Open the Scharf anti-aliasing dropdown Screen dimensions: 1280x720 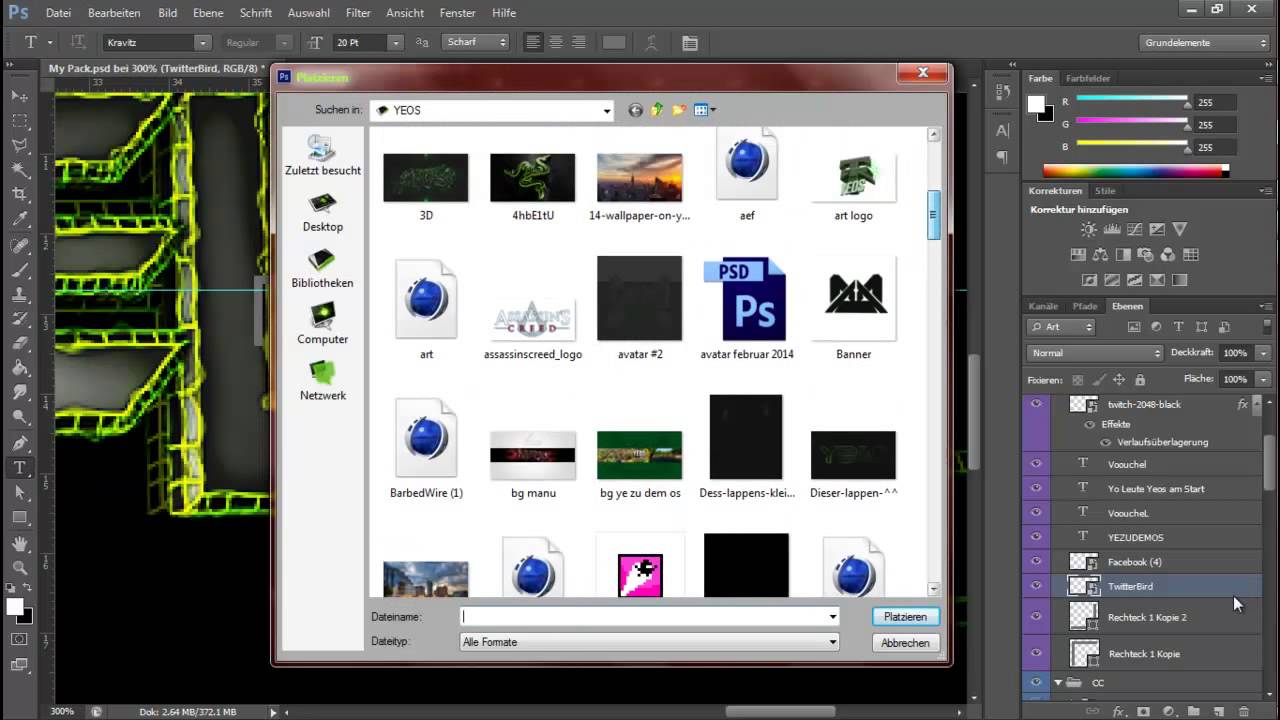(x=477, y=43)
